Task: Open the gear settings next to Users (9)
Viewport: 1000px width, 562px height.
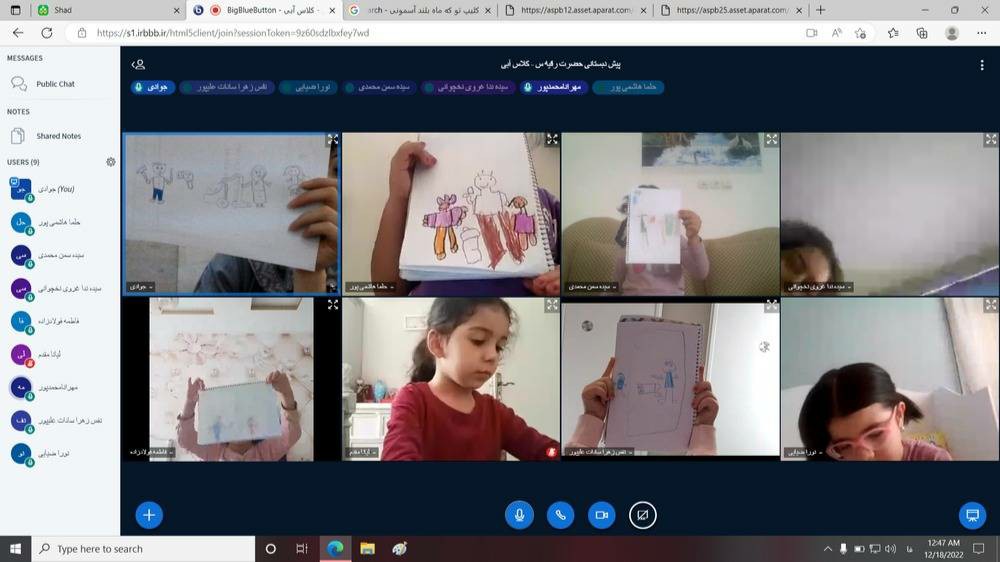Action: click(x=111, y=162)
